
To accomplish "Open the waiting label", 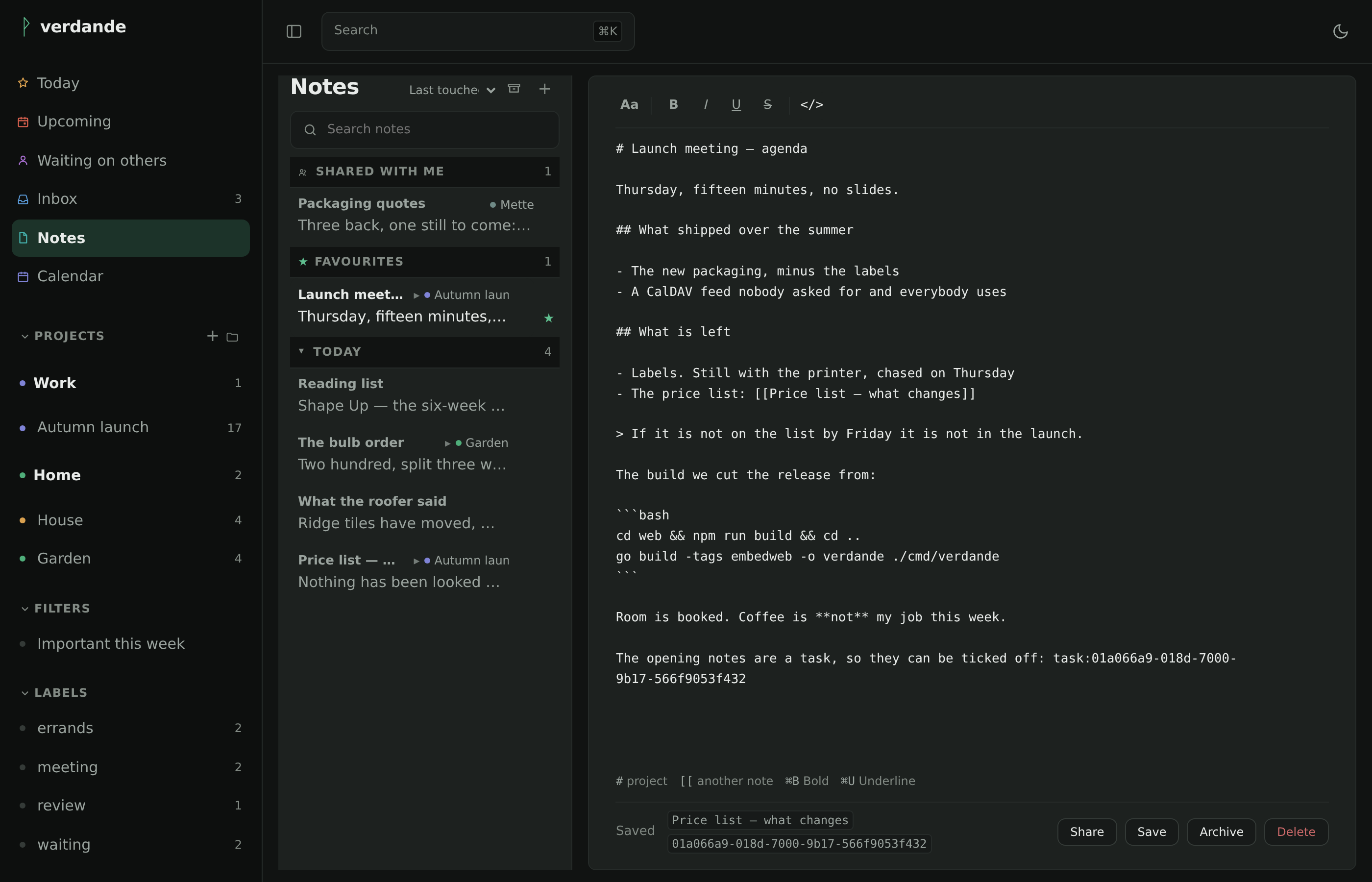I will [130, 844].
